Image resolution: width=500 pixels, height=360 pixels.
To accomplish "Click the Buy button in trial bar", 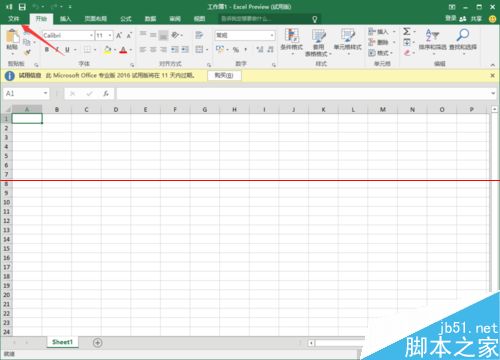I will click(x=224, y=75).
